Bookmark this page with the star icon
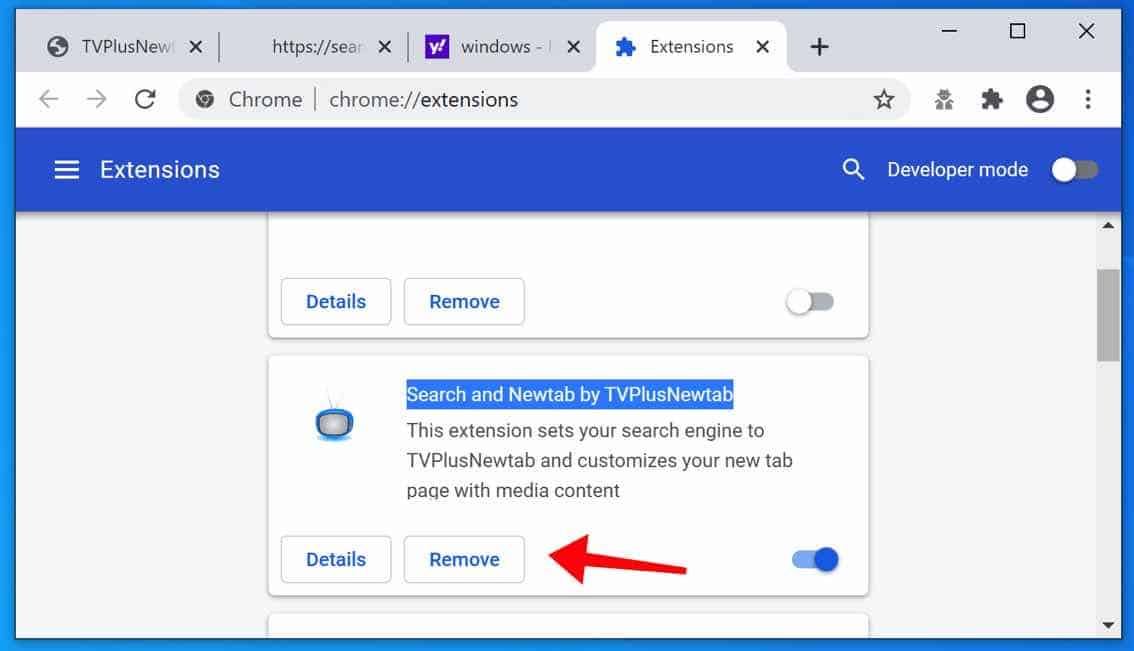The width and height of the screenshot is (1134, 651). 884,99
